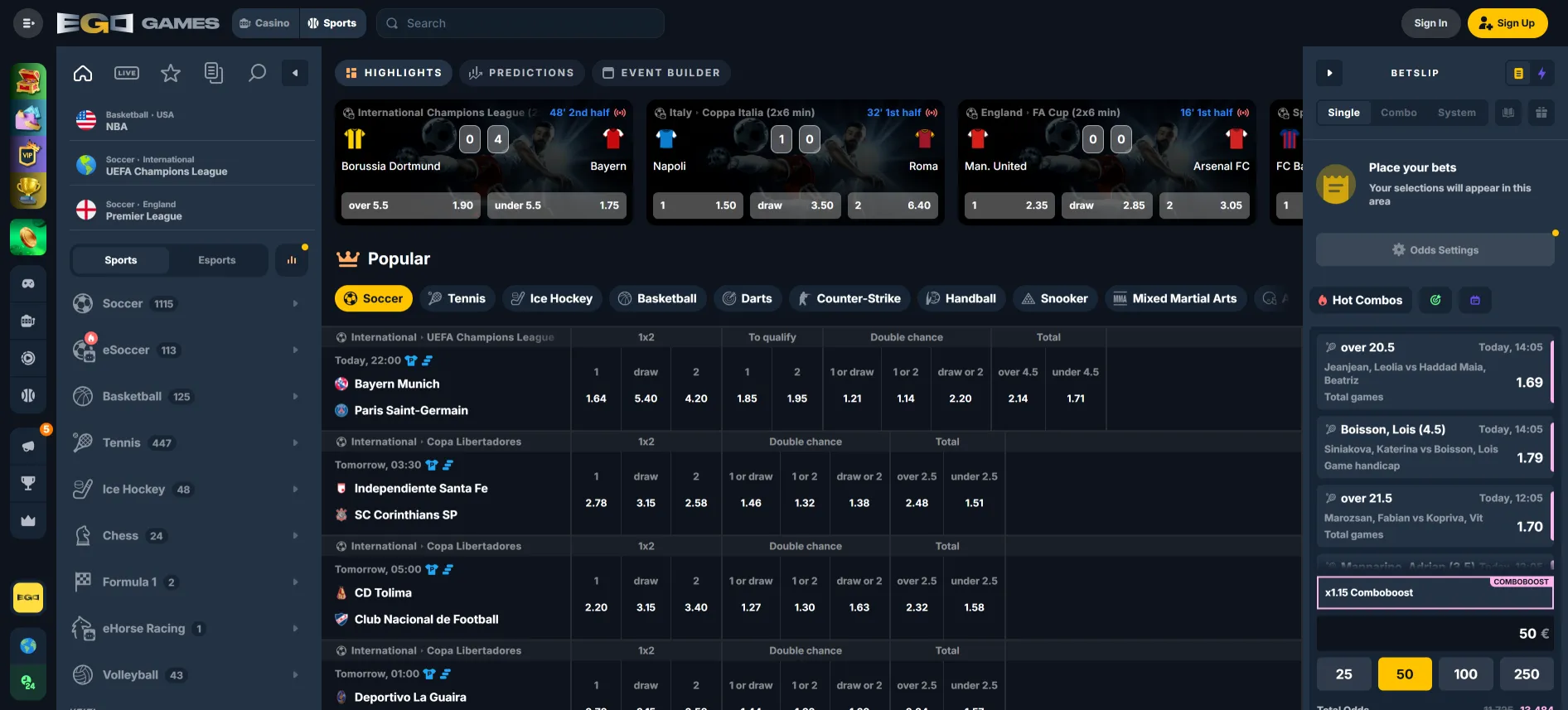Viewport: 1568px width, 710px height.
Task: Open the LIVE events icon
Action: (127, 73)
